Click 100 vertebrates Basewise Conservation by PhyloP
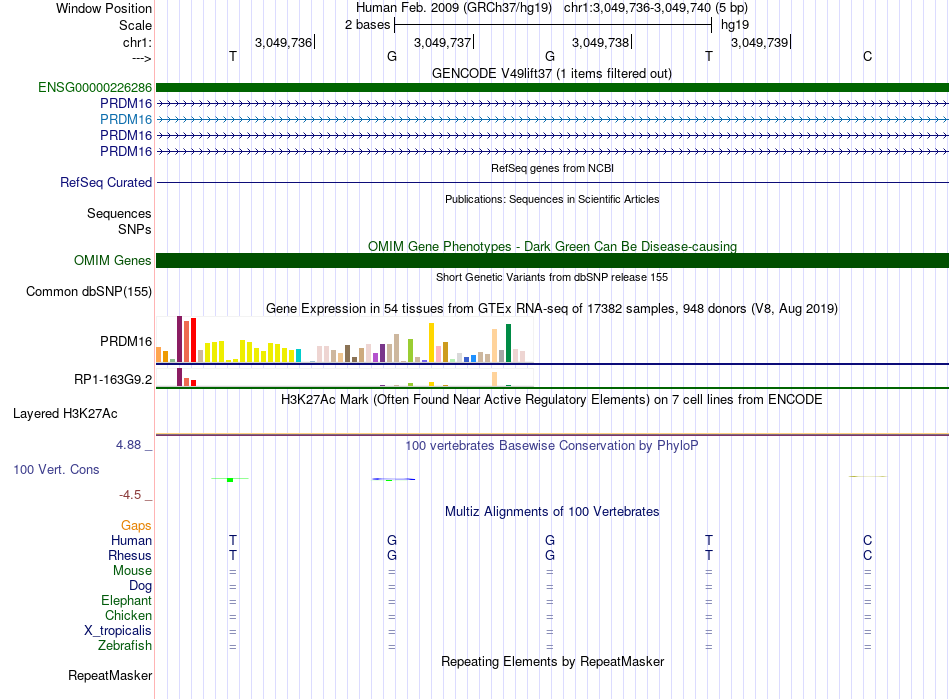This screenshot has width=950, height=699. point(551,445)
